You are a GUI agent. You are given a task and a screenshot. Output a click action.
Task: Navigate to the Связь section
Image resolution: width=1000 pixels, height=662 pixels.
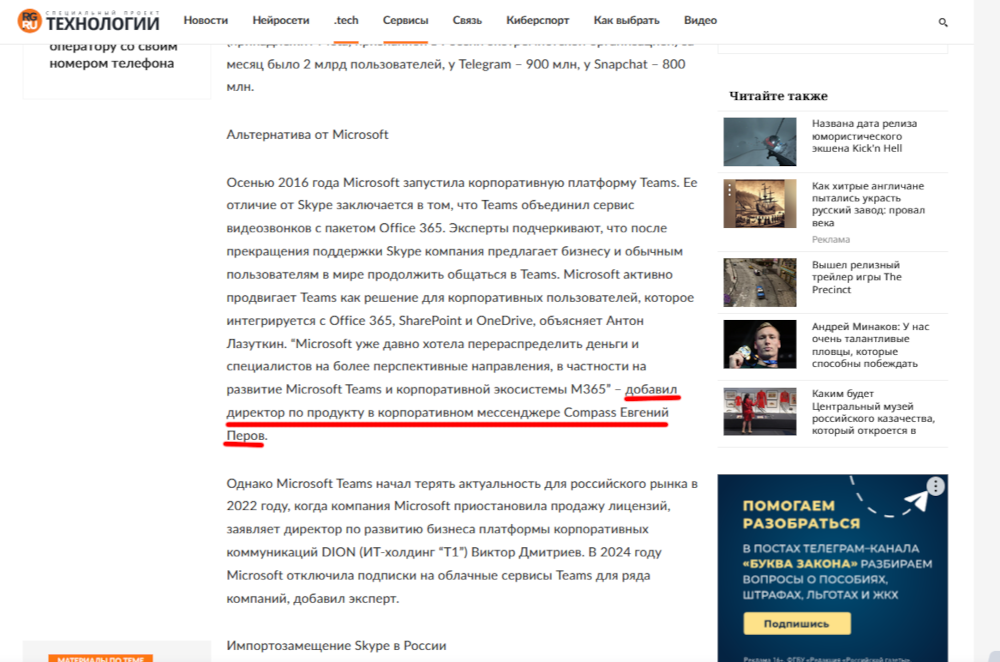click(467, 20)
